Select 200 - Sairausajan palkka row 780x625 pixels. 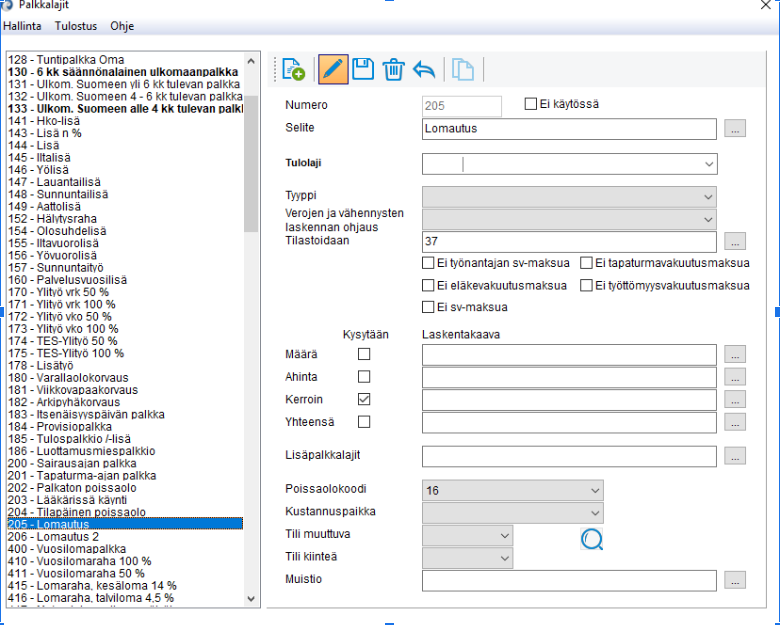[125, 463]
